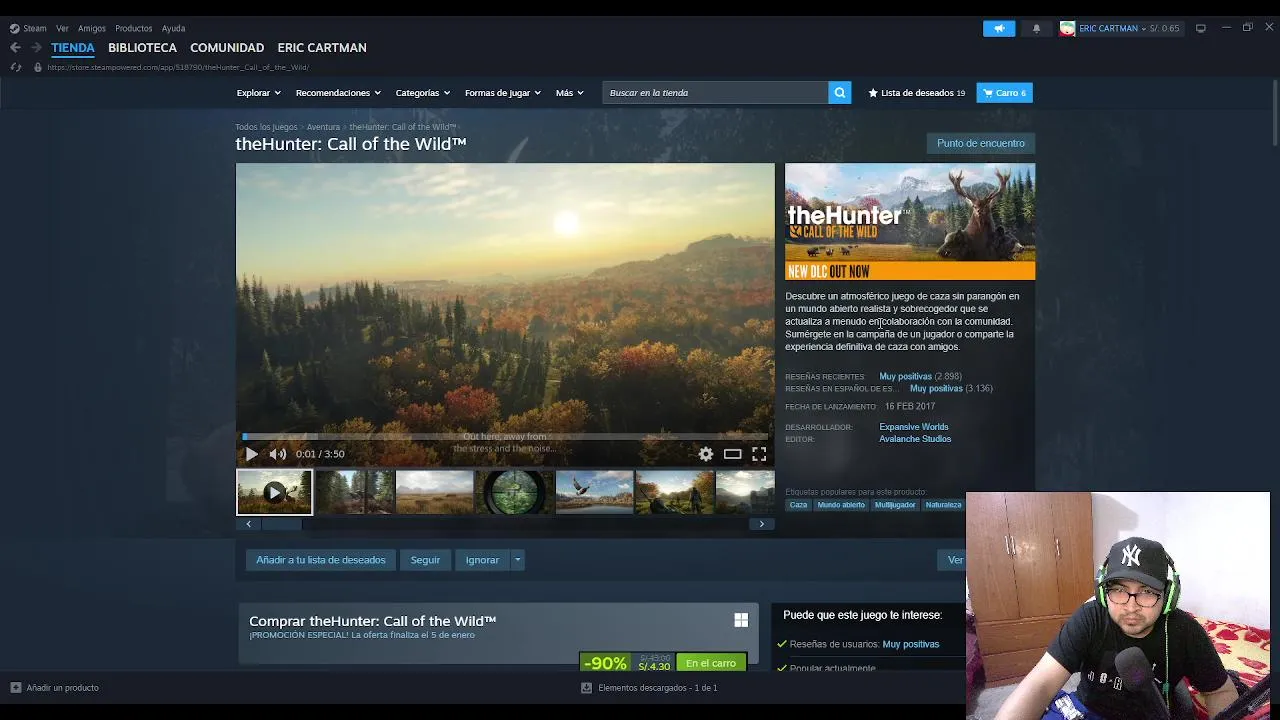Open the ERIC CARTMAN profile tab
This screenshot has width=1280, height=720.
pos(322,47)
